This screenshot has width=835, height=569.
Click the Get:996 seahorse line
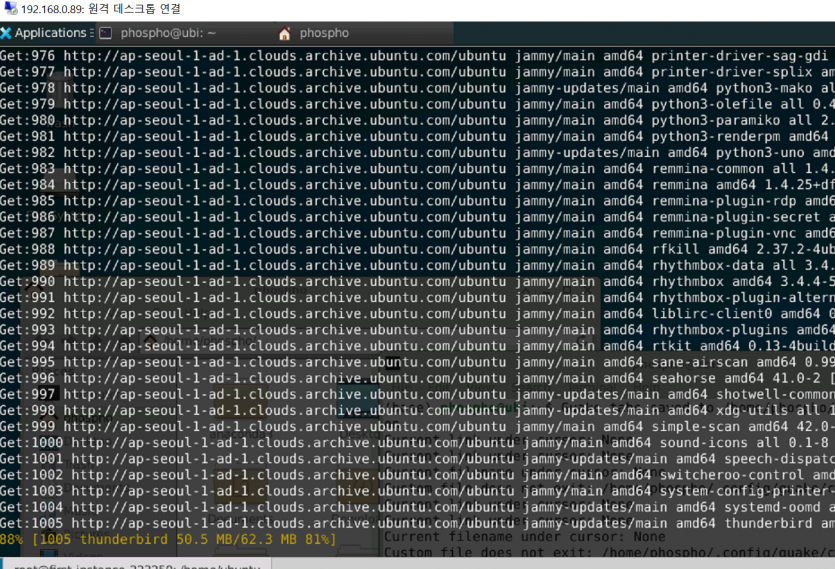pos(418,378)
